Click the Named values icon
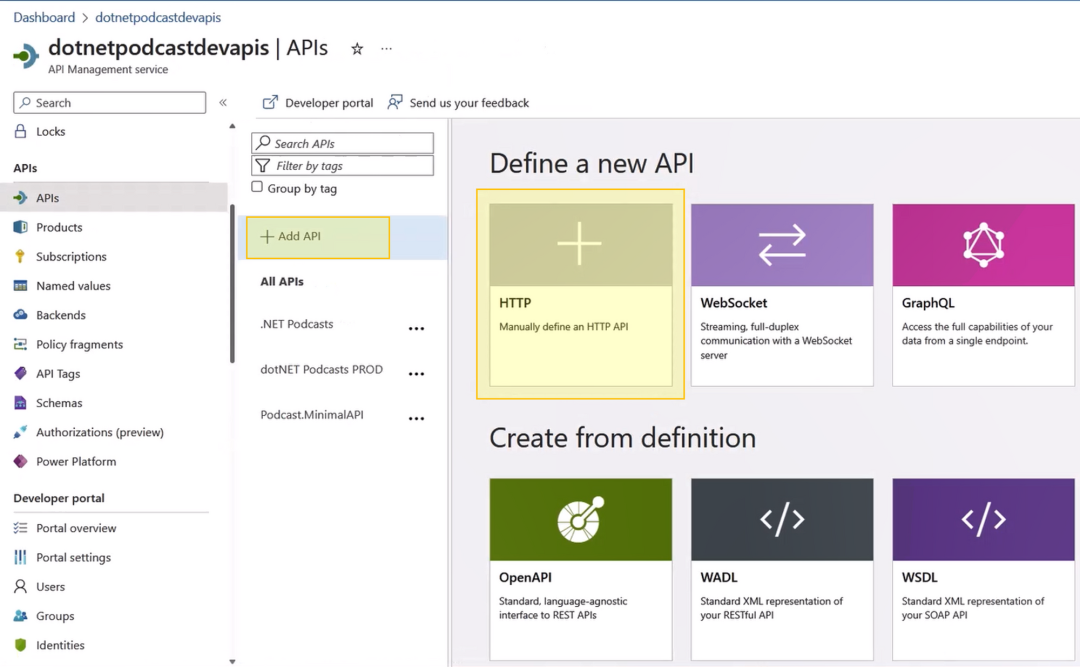The width and height of the screenshot is (1080, 667). coord(21,286)
